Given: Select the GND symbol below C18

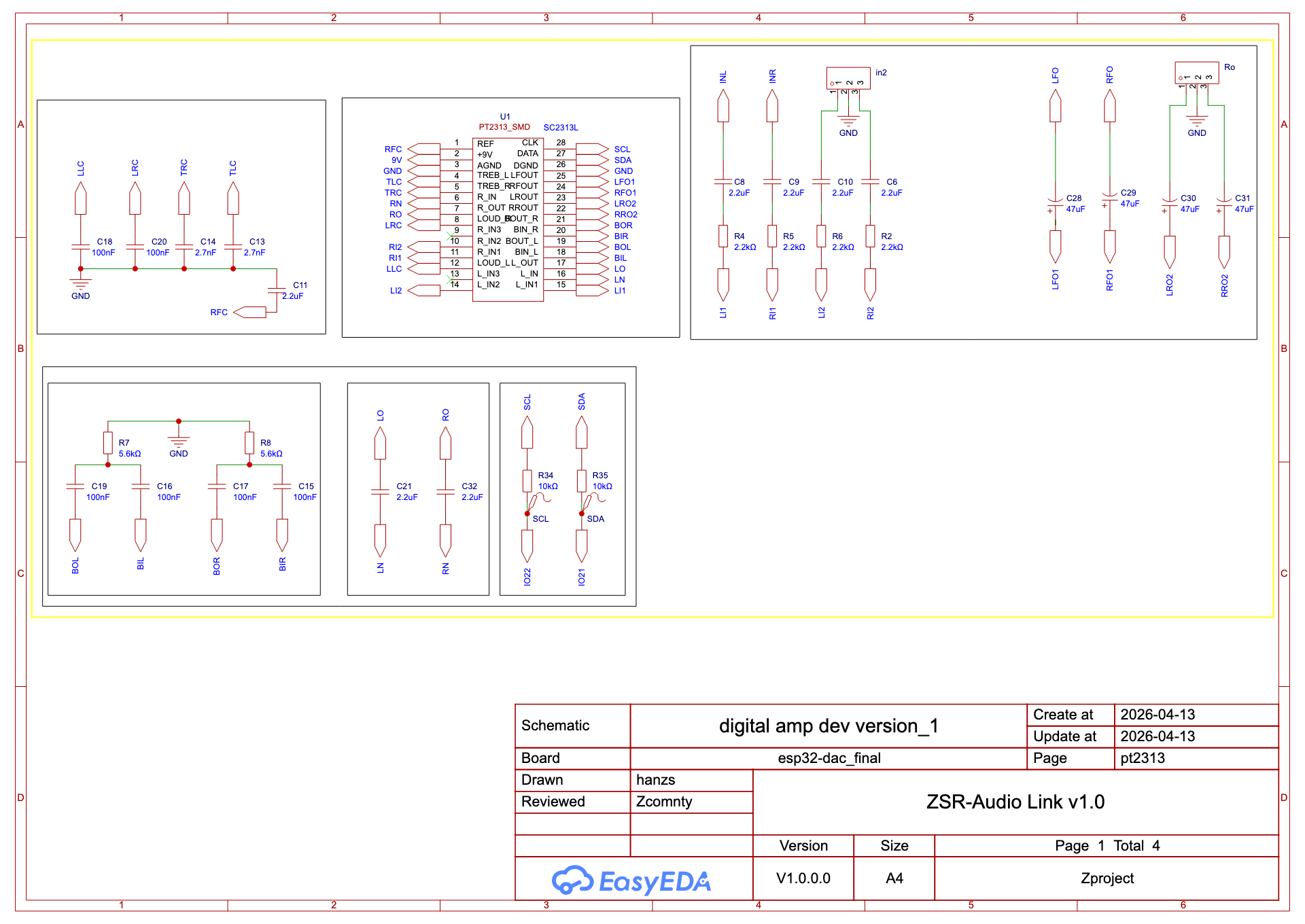Looking at the screenshot, I should [81, 283].
